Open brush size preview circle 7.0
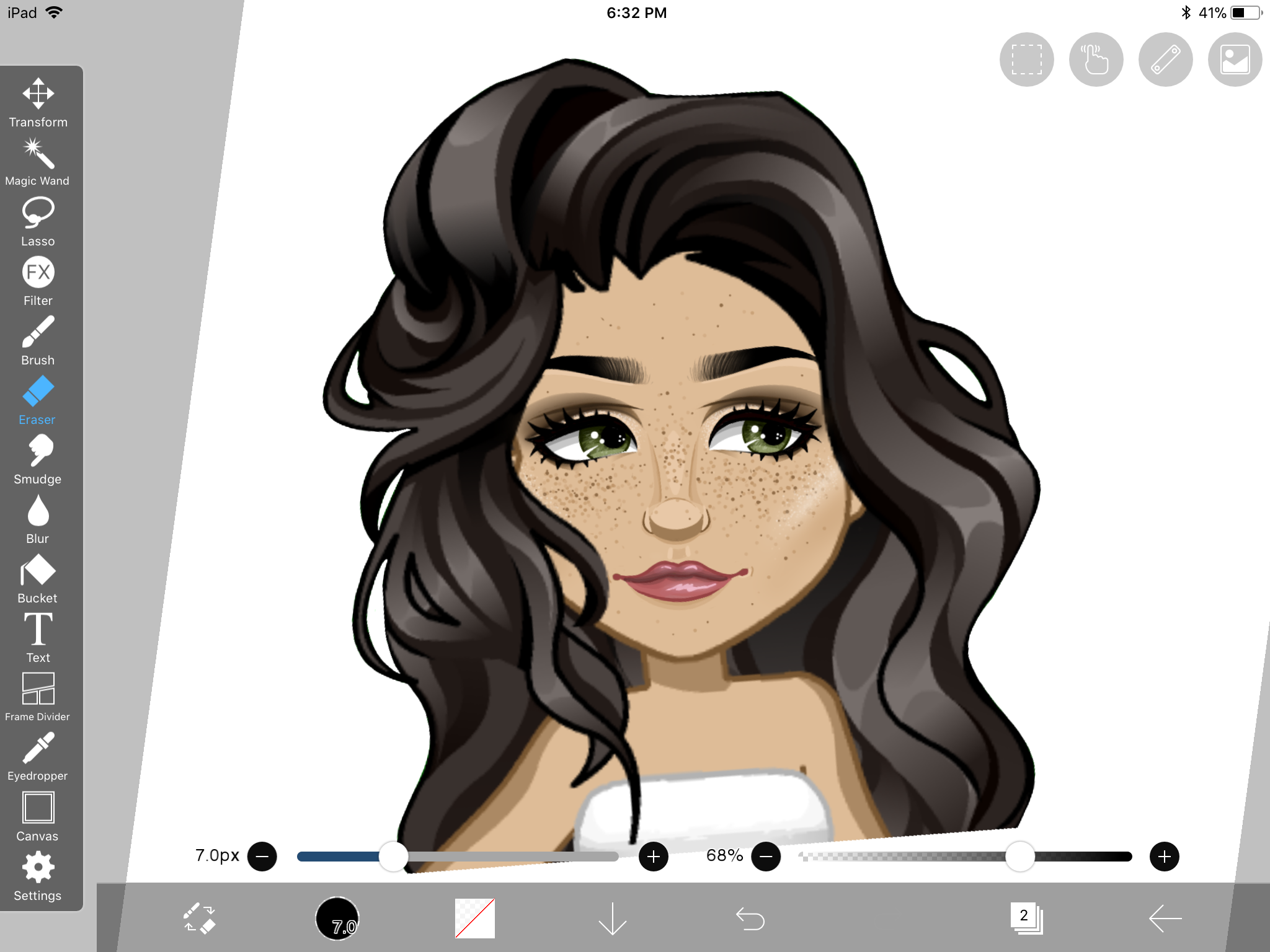Viewport: 1270px width, 952px height. tap(337, 918)
